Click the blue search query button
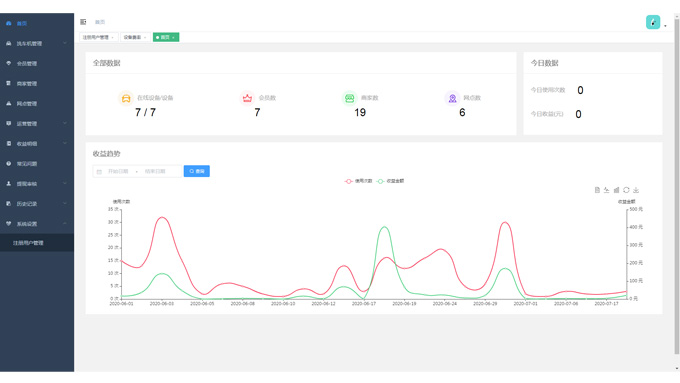The height and width of the screenshot is (383, 680). point(196,171)
